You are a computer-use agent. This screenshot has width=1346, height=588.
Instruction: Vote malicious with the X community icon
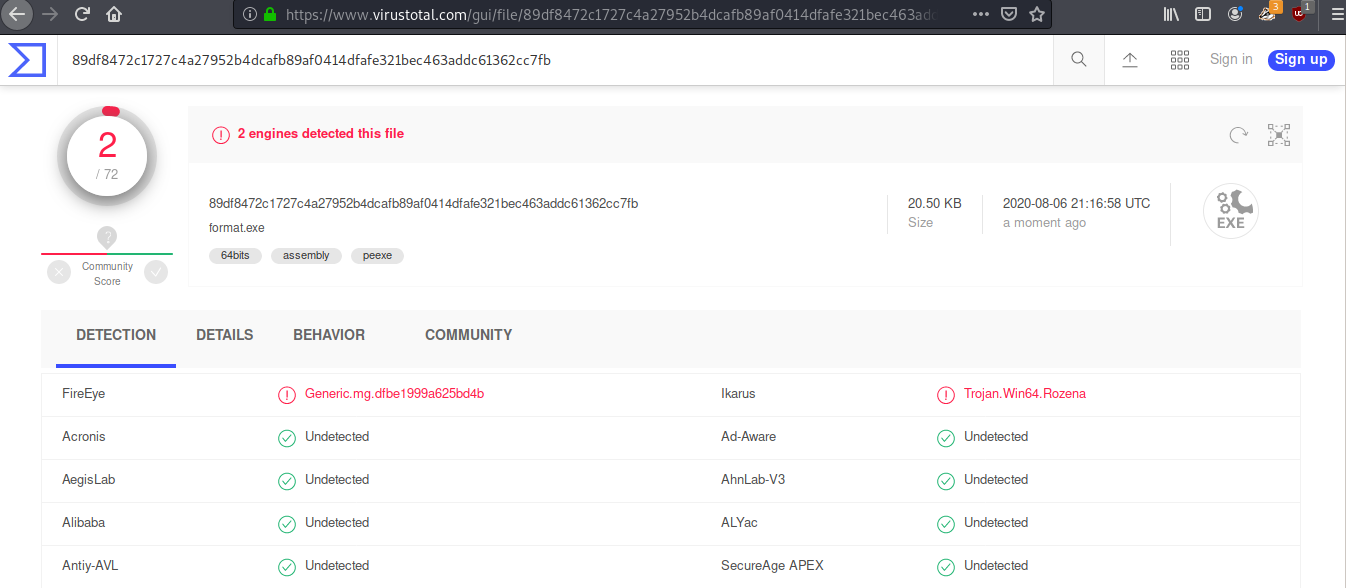[59, 272]
